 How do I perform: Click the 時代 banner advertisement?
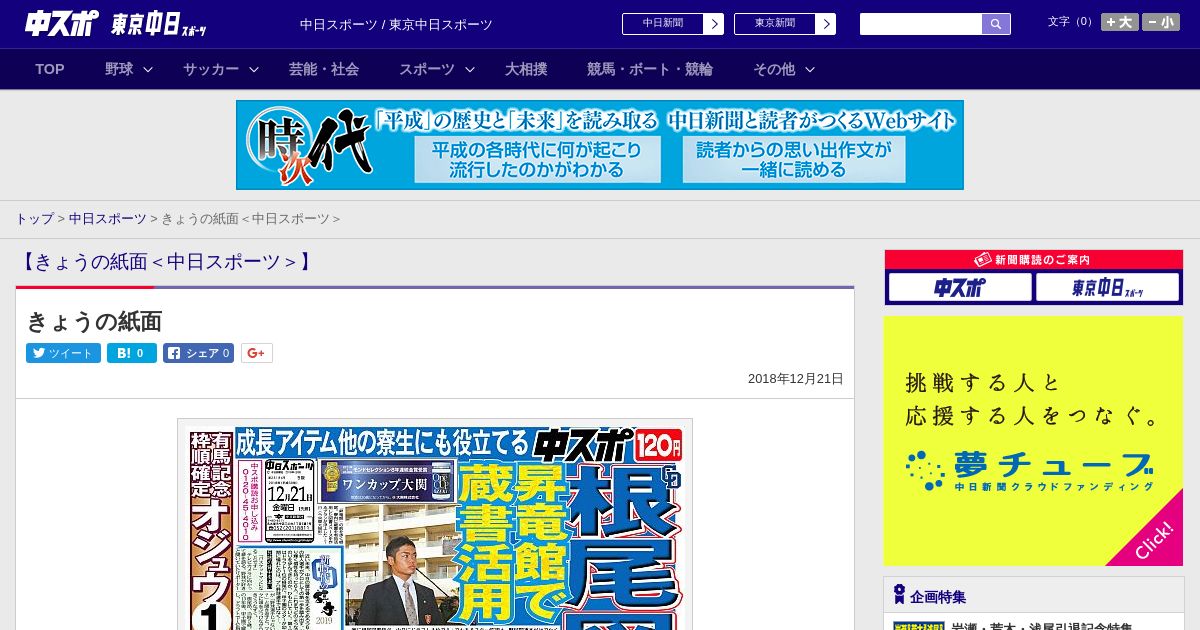[600, 145]
